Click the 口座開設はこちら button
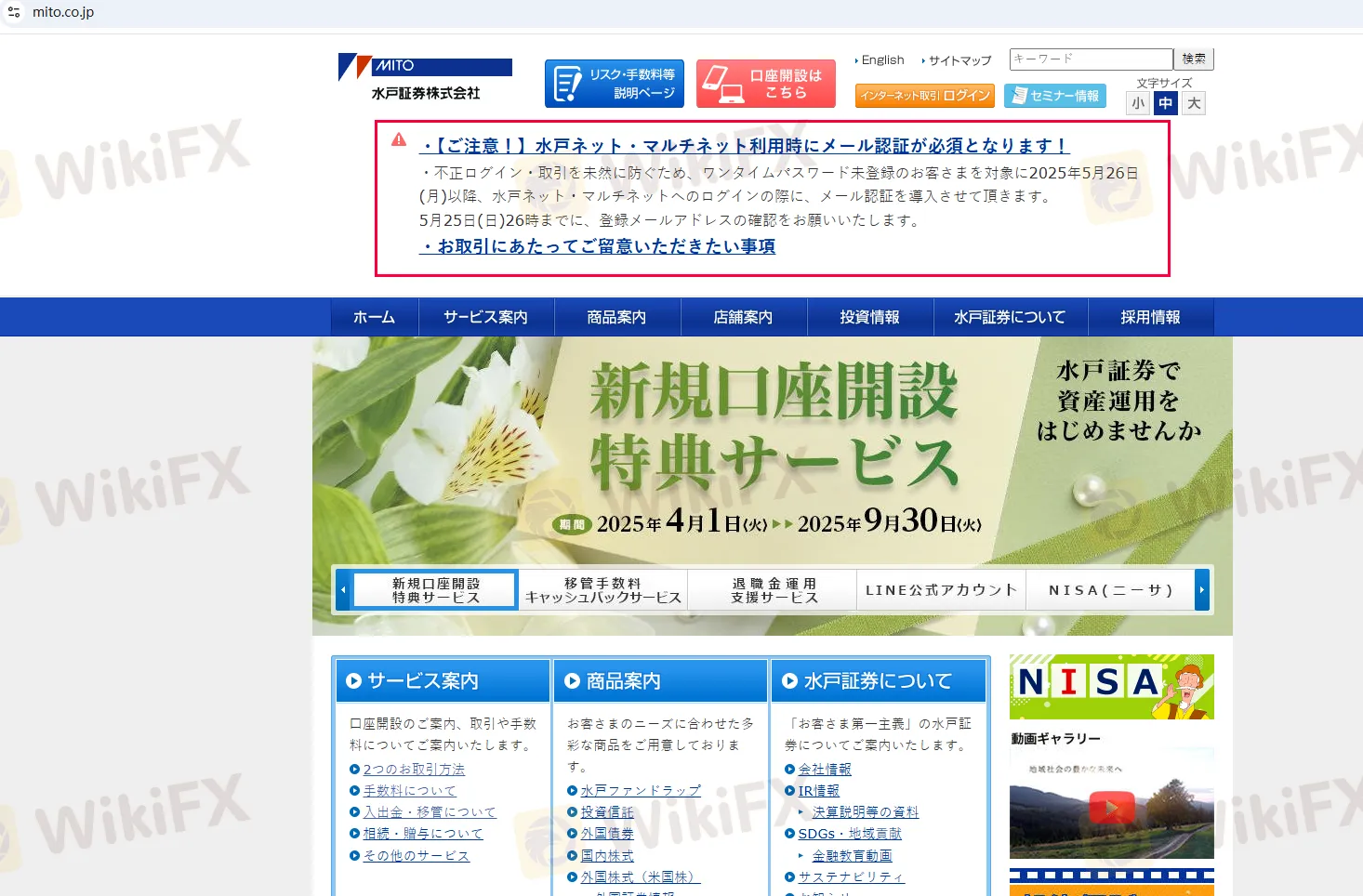 [766, 84]
